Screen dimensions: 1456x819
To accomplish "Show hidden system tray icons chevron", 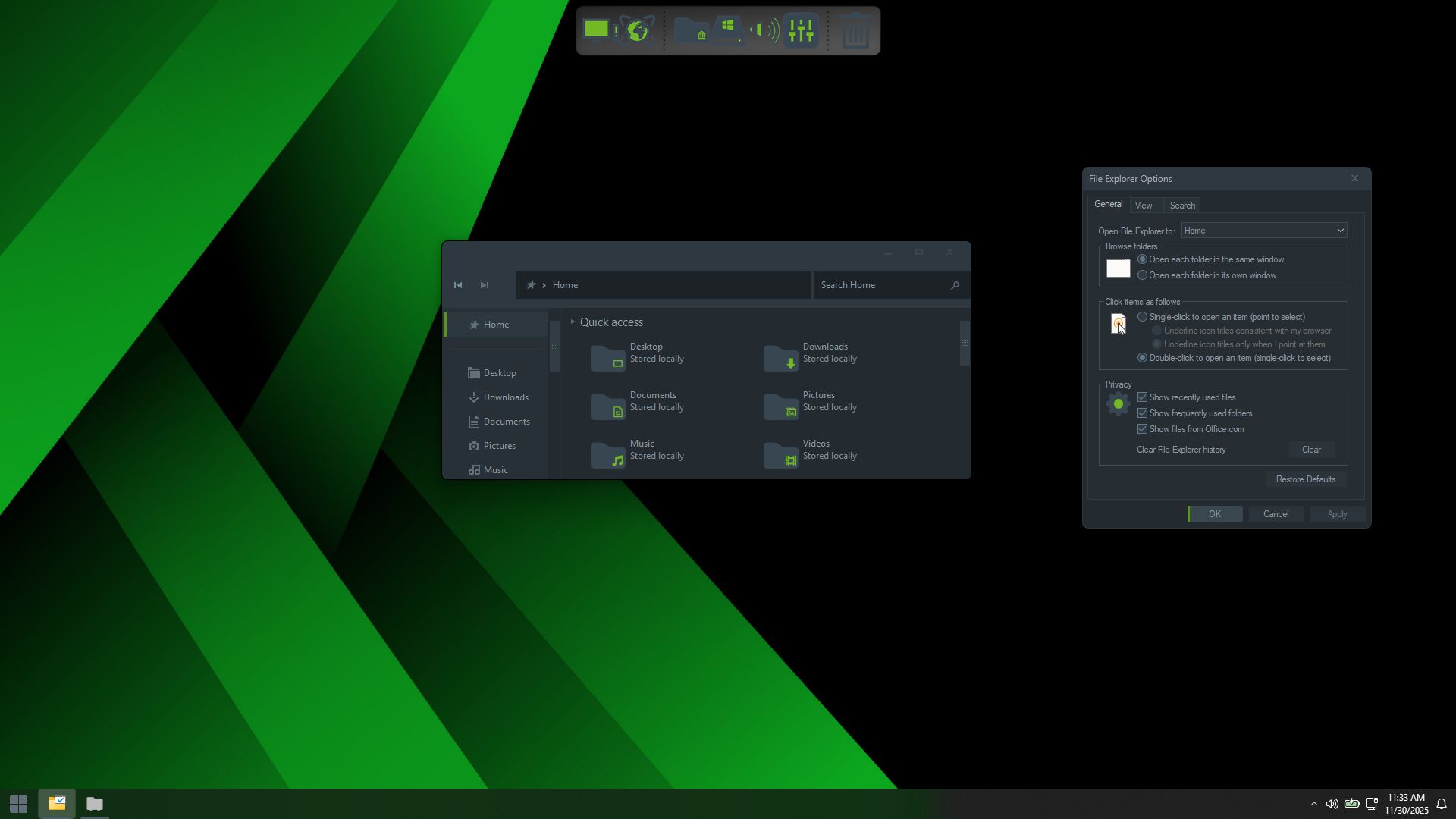I will click(x=1313, y=804).
